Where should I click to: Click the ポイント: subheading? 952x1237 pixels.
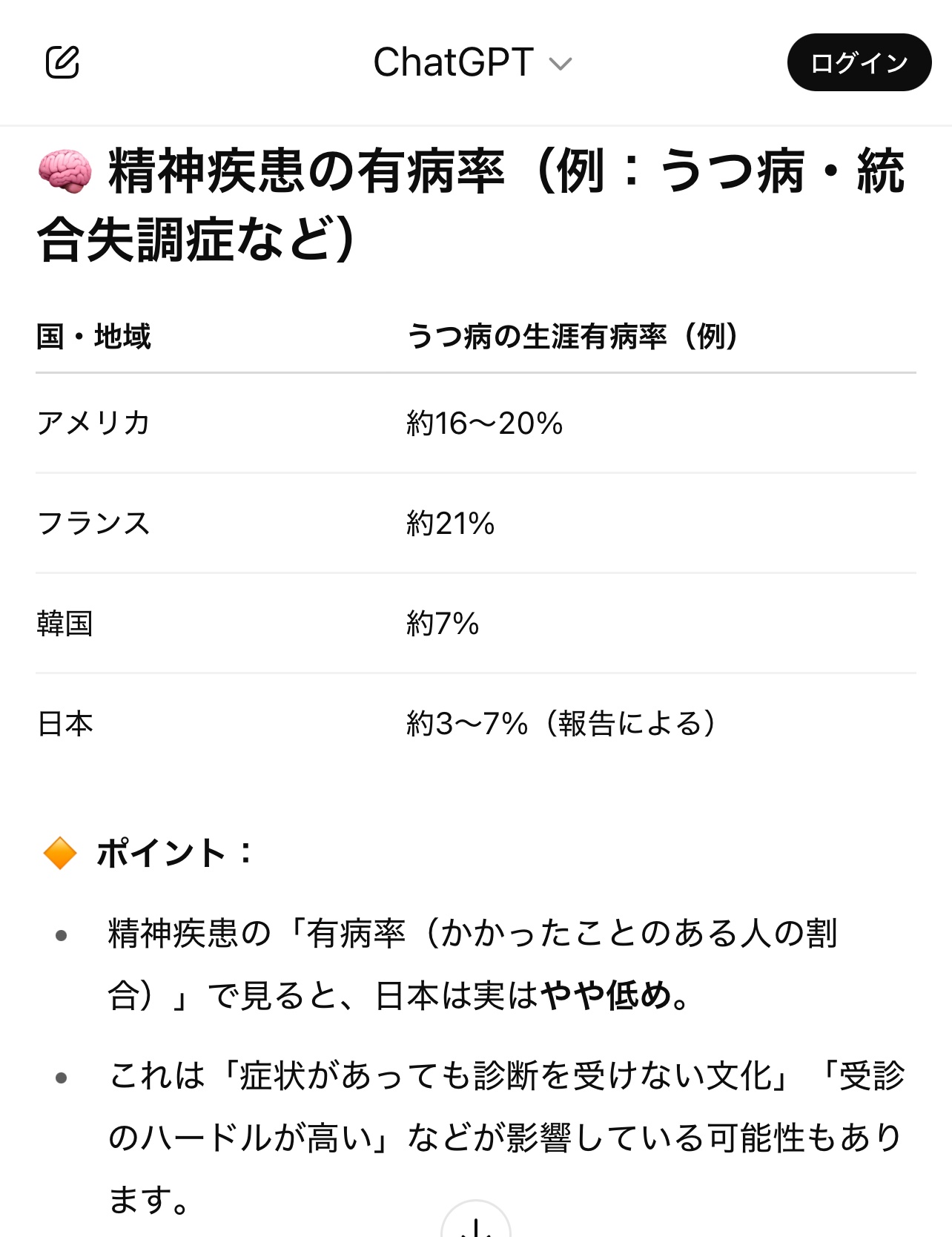(174, 853)
